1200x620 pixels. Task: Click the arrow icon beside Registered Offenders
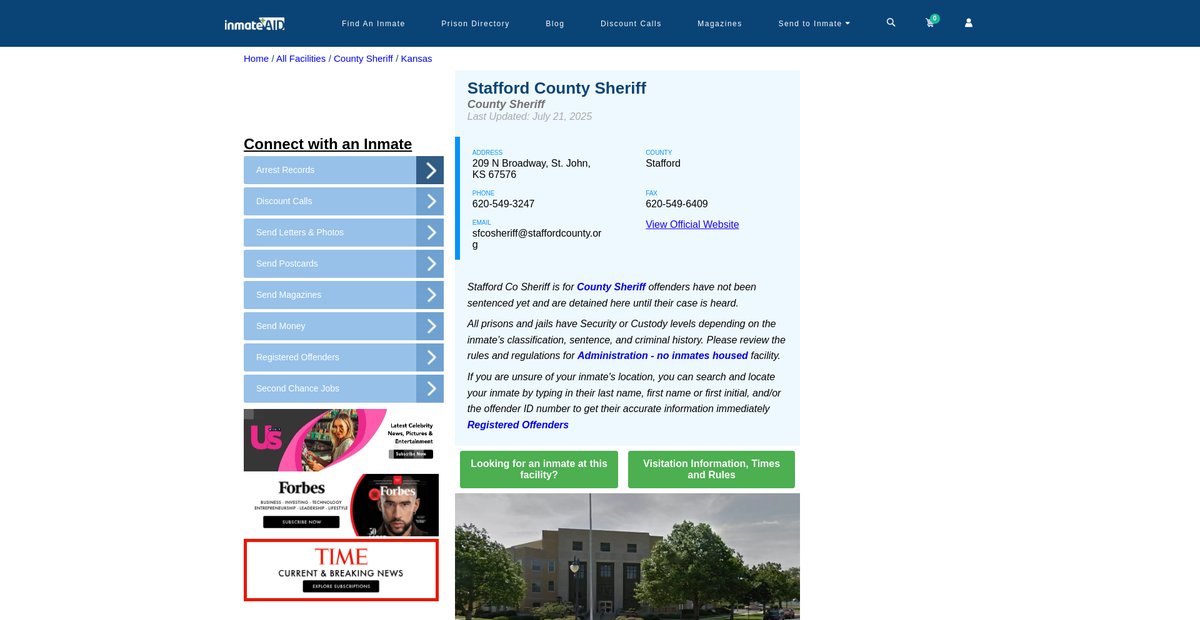click(x=430, y=357)
